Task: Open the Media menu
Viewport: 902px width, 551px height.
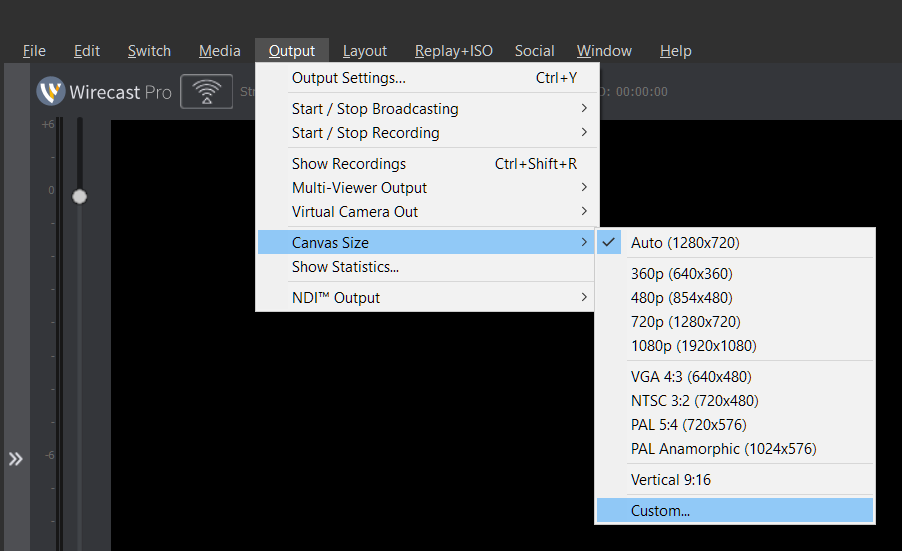Action: [x=220, y=51]
